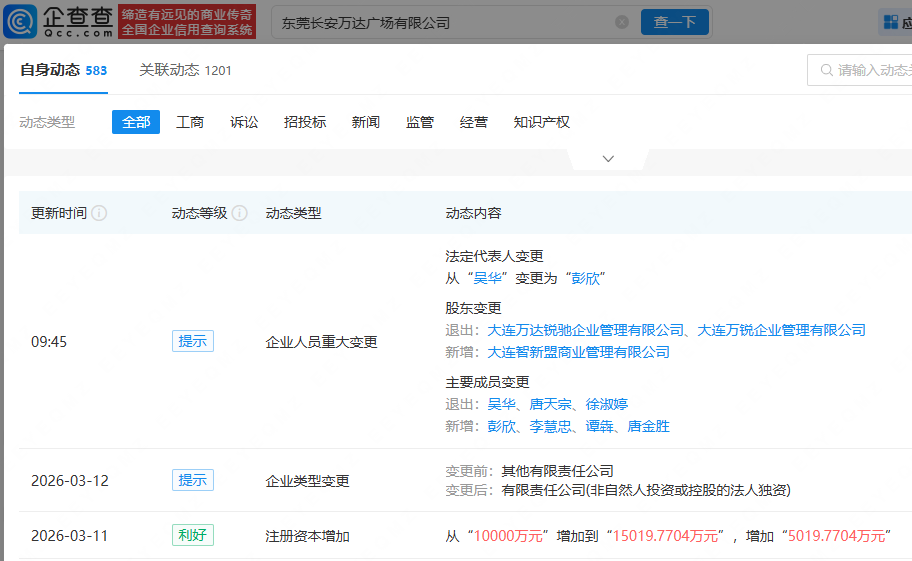Filter by 工商 type
912x561 pixels.
(x=190, y=122)
